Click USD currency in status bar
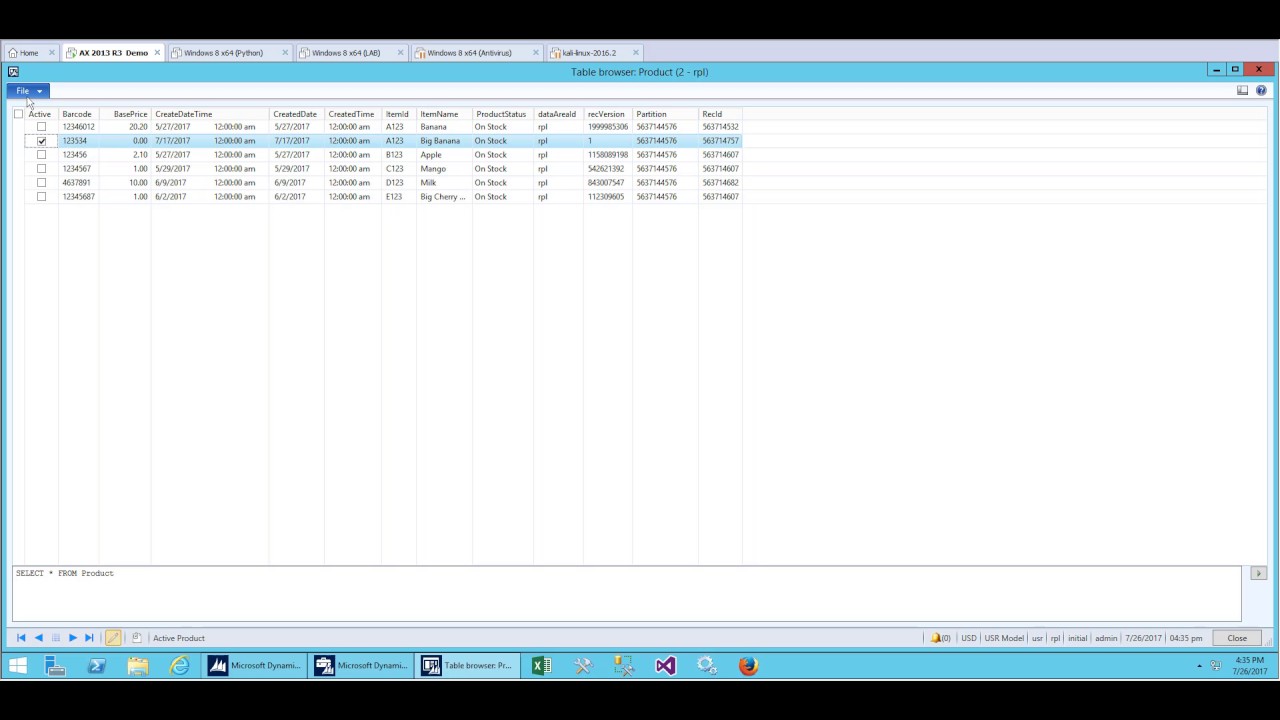 (968, 638)
